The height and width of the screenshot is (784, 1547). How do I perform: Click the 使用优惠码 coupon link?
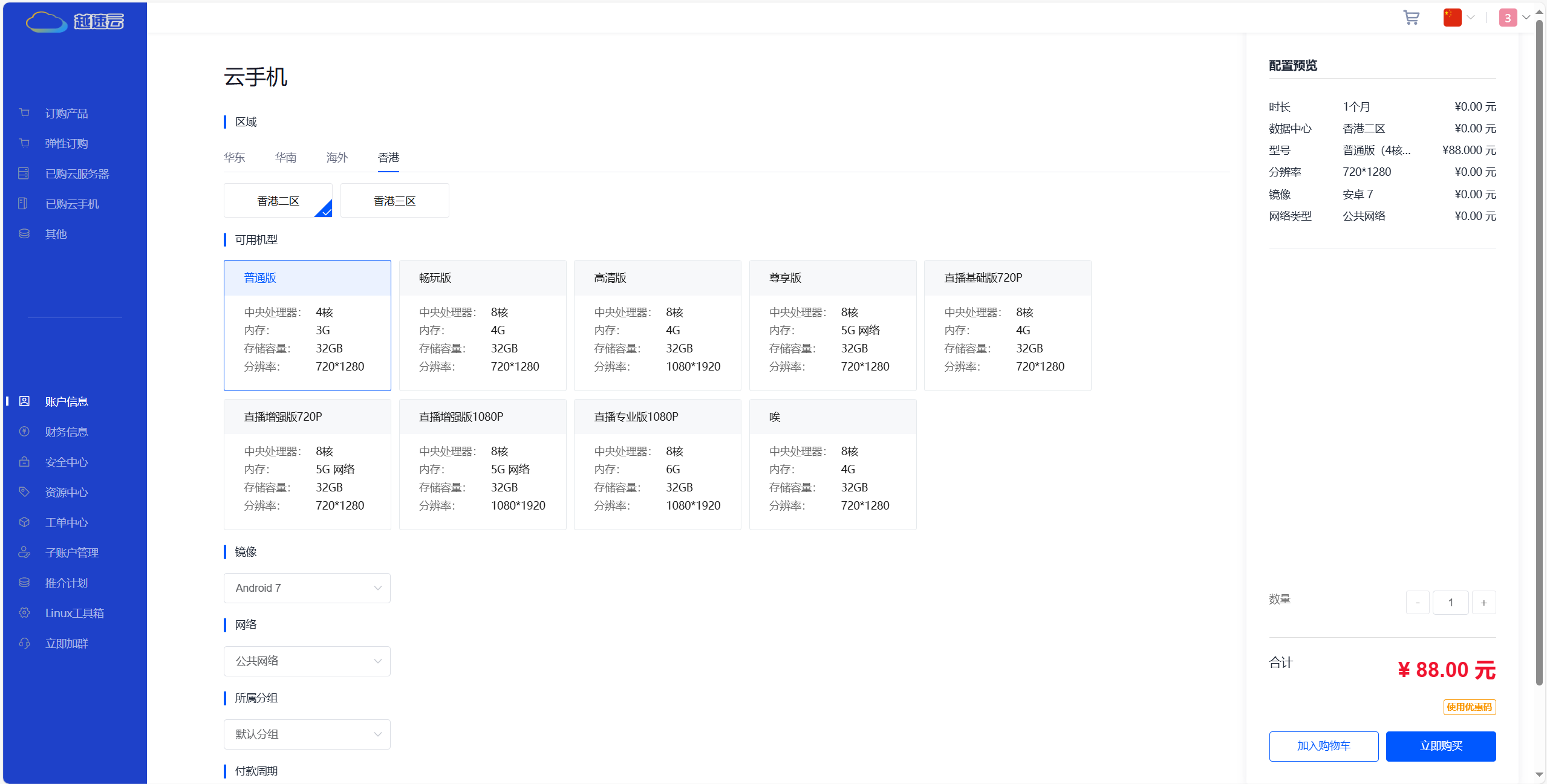1469,707
